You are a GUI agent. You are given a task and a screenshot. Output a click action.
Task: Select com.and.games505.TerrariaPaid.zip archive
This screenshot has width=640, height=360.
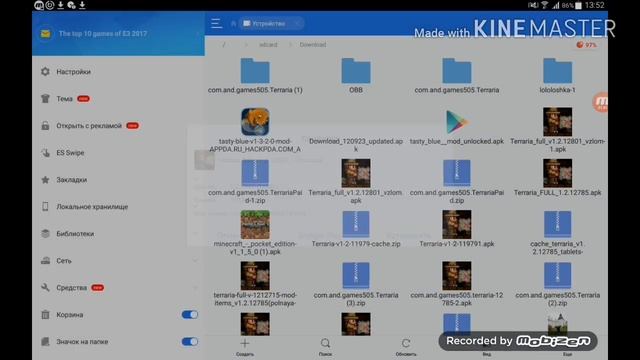[457, 173]
